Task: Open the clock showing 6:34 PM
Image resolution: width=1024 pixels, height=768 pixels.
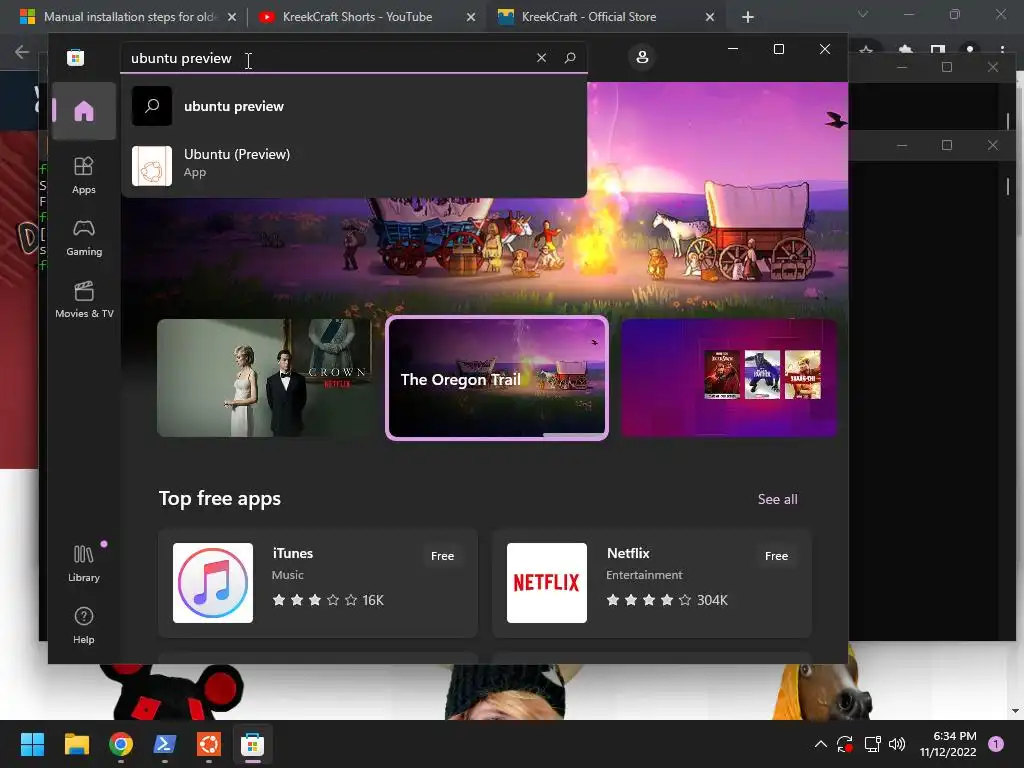Action: (948, 744)
